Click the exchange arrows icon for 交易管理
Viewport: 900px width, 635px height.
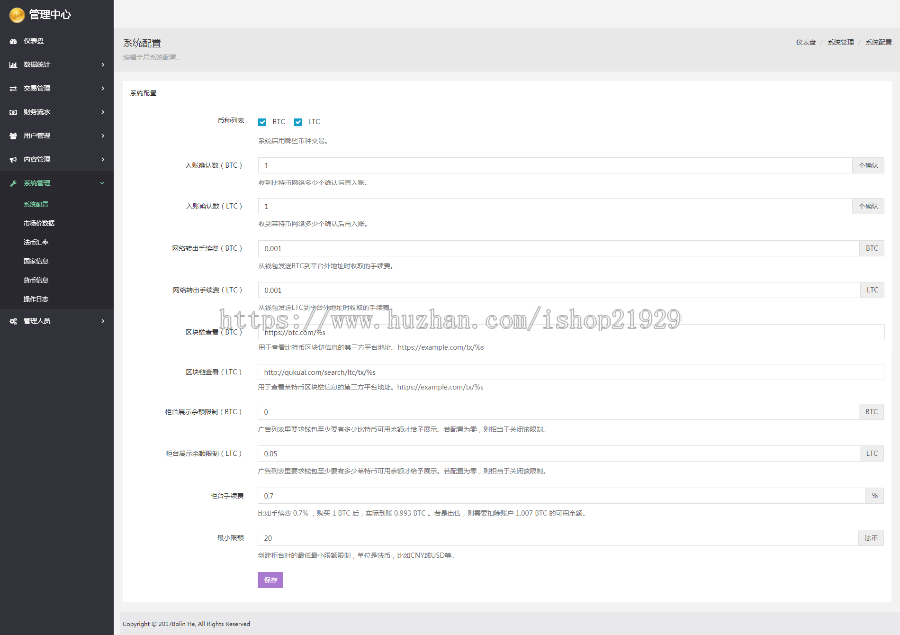[13, 88]
